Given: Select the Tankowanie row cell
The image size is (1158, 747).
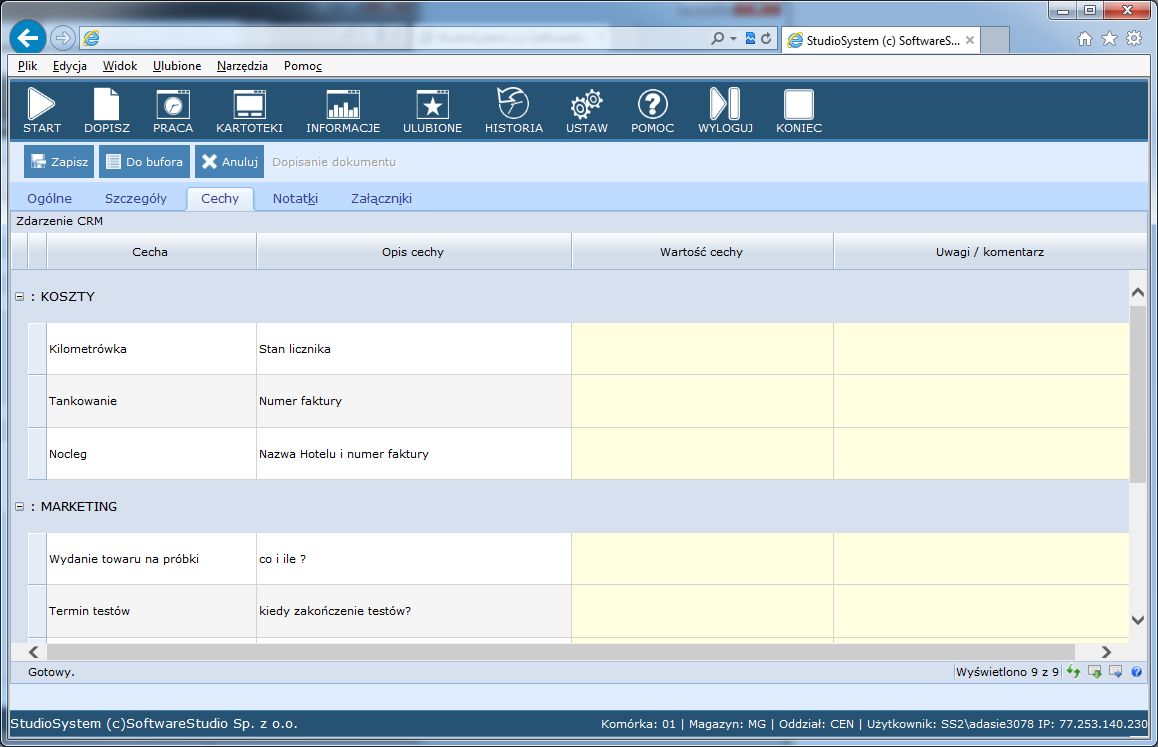Looking at the screenshot, I should [151, 401].
